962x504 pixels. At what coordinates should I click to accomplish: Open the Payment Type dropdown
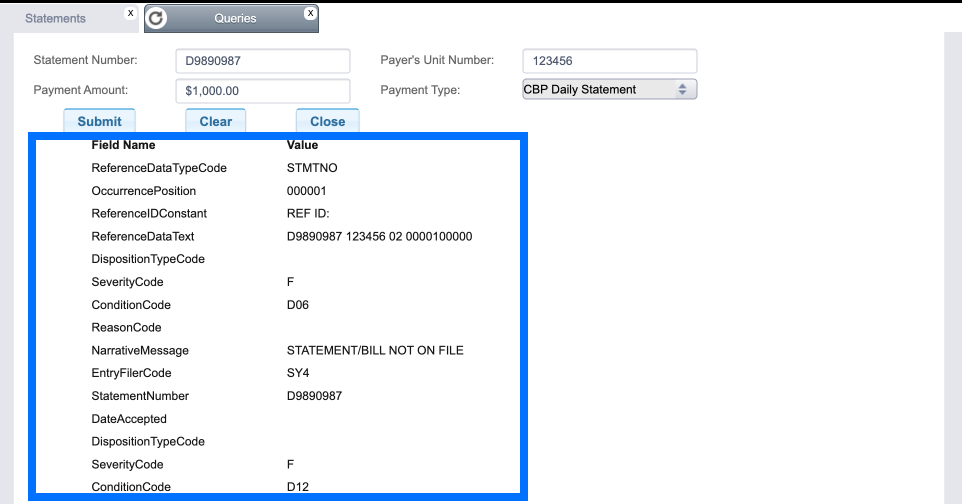coord(609,90)
